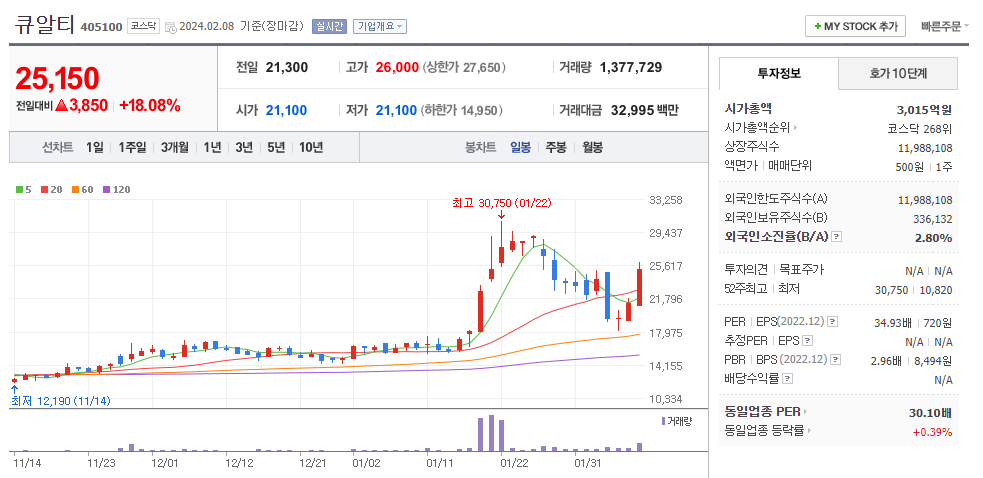Open the help icon beside 외국인소진율(B/A)
983x478 pixels.
click(836, 237)
